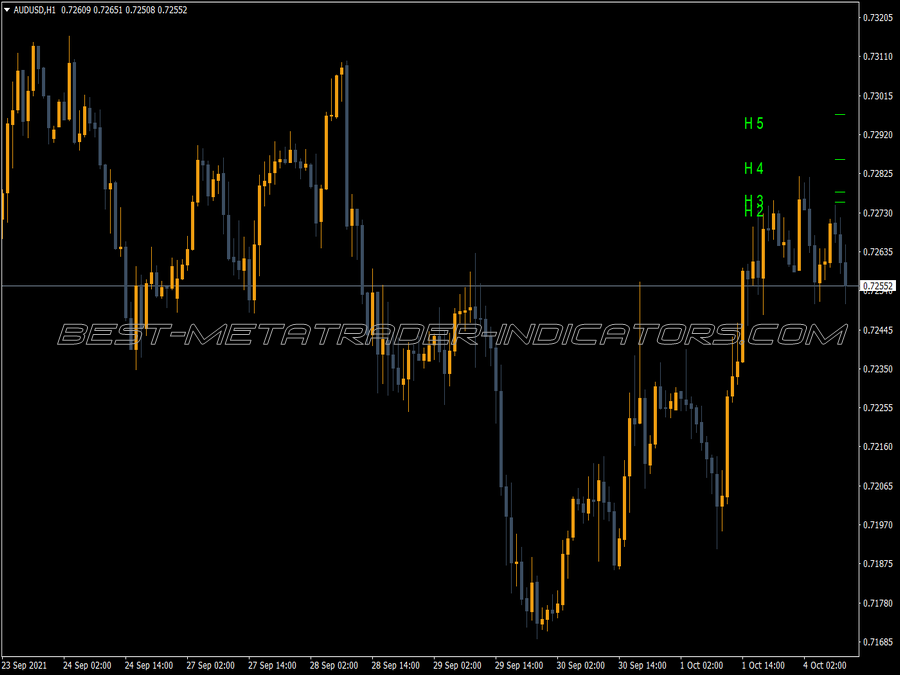This screenshot has width=900, height=675.
Task: Click price scale value 0.71970
Action: point(878,525)
